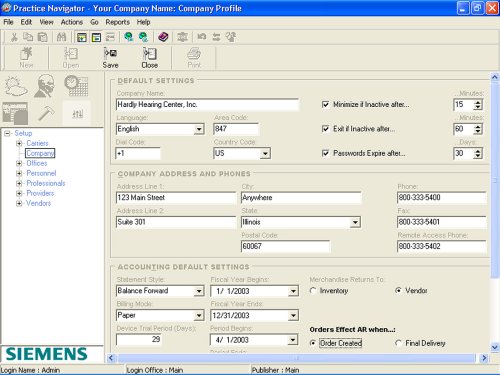The width and height of the screenshot is (500, 375).
Task: Click the purple help book icon
Action: 163,37
